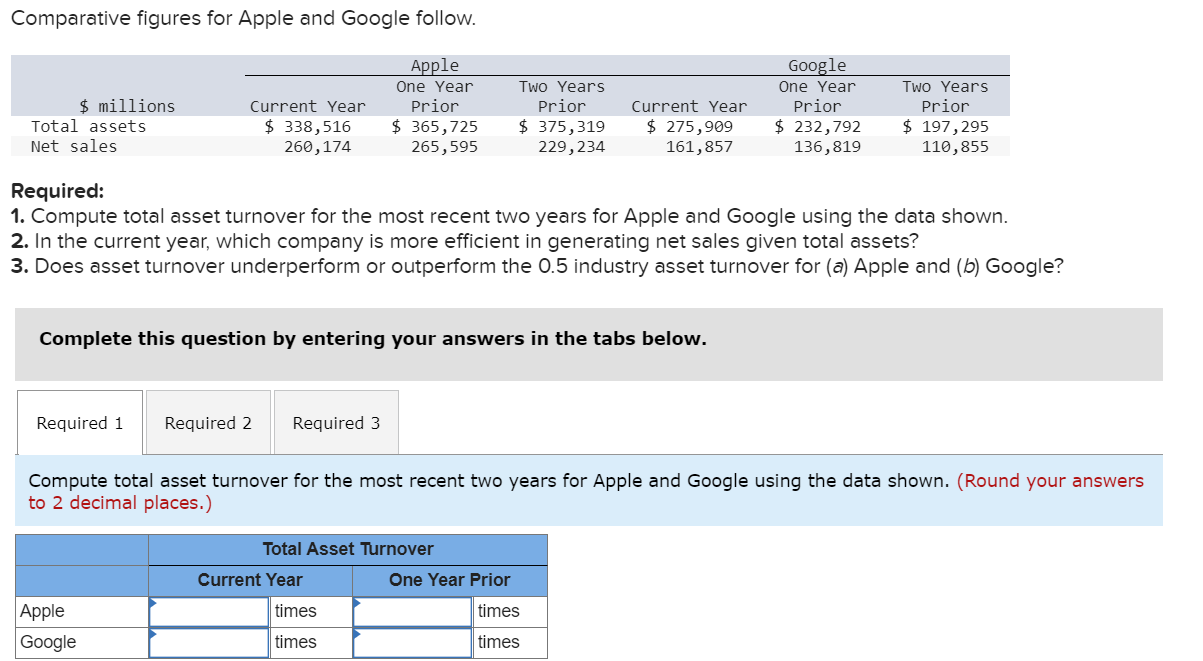Select the Required 1 tab

click(79, 422)
